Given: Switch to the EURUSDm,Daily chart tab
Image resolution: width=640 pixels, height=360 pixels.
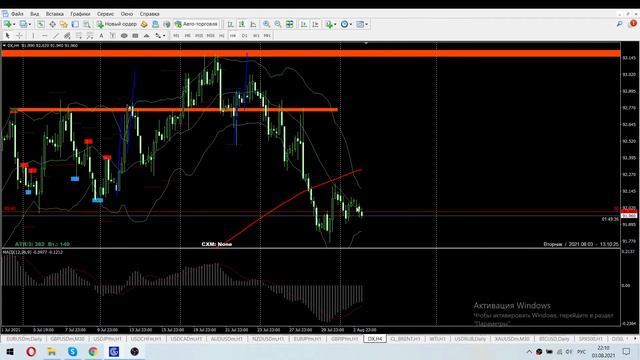Looking at the screenshot, I should pos(24,339).
